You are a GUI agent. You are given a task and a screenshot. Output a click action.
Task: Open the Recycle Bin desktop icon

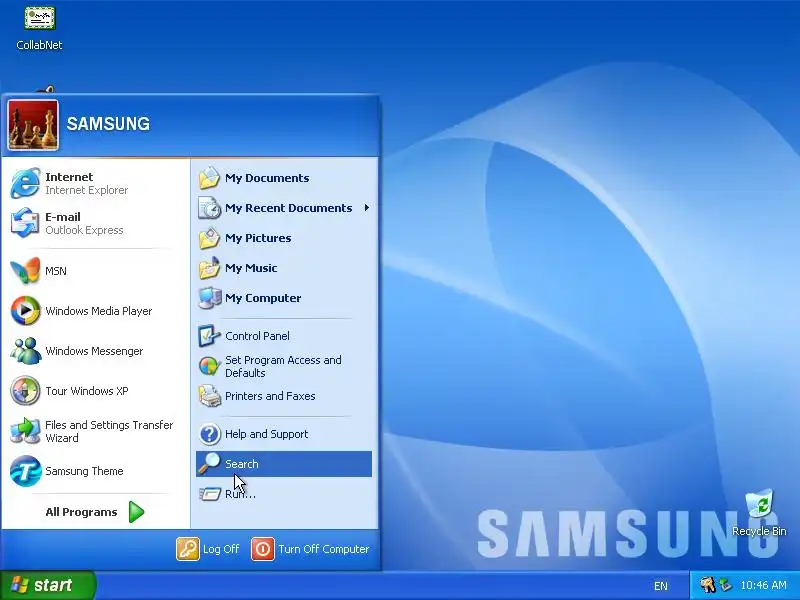click(759, 504)
